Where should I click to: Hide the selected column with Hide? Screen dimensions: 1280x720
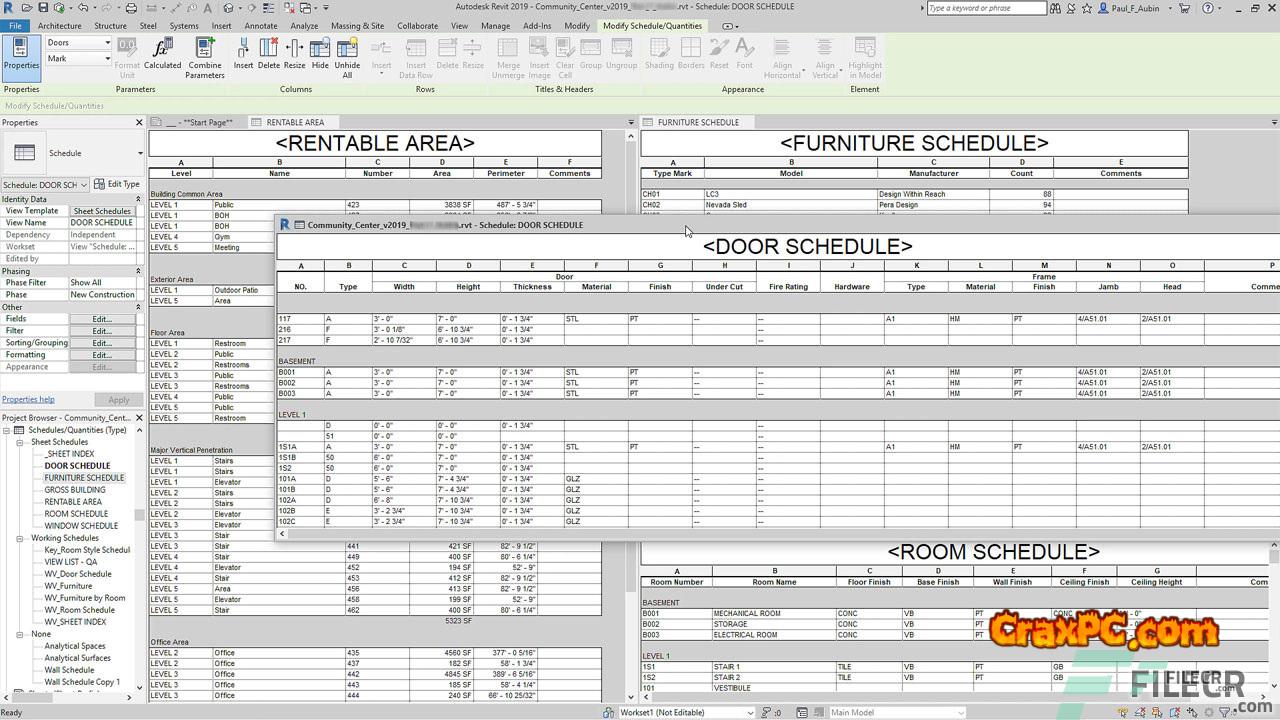[320, 51]
